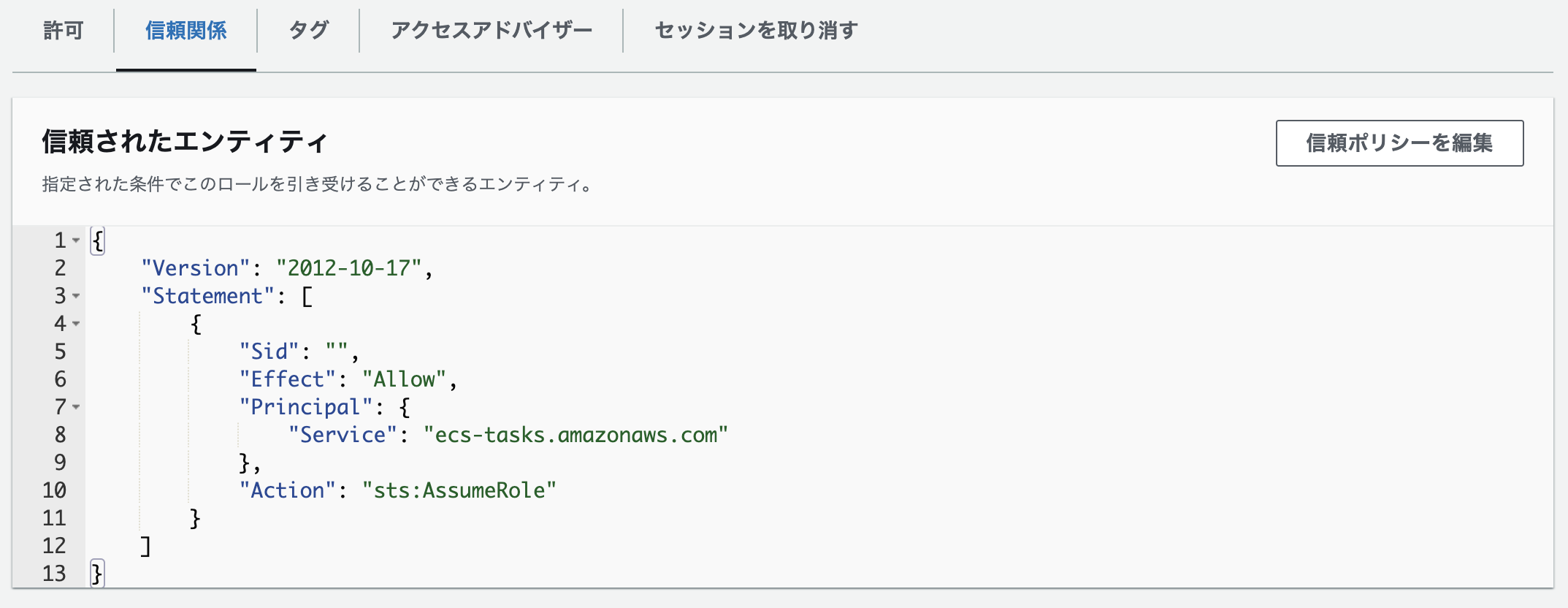Click the ecs-tasks.amazonaws.com service principal text
The height and width of the screenshot is (608, 1568).
577,435
